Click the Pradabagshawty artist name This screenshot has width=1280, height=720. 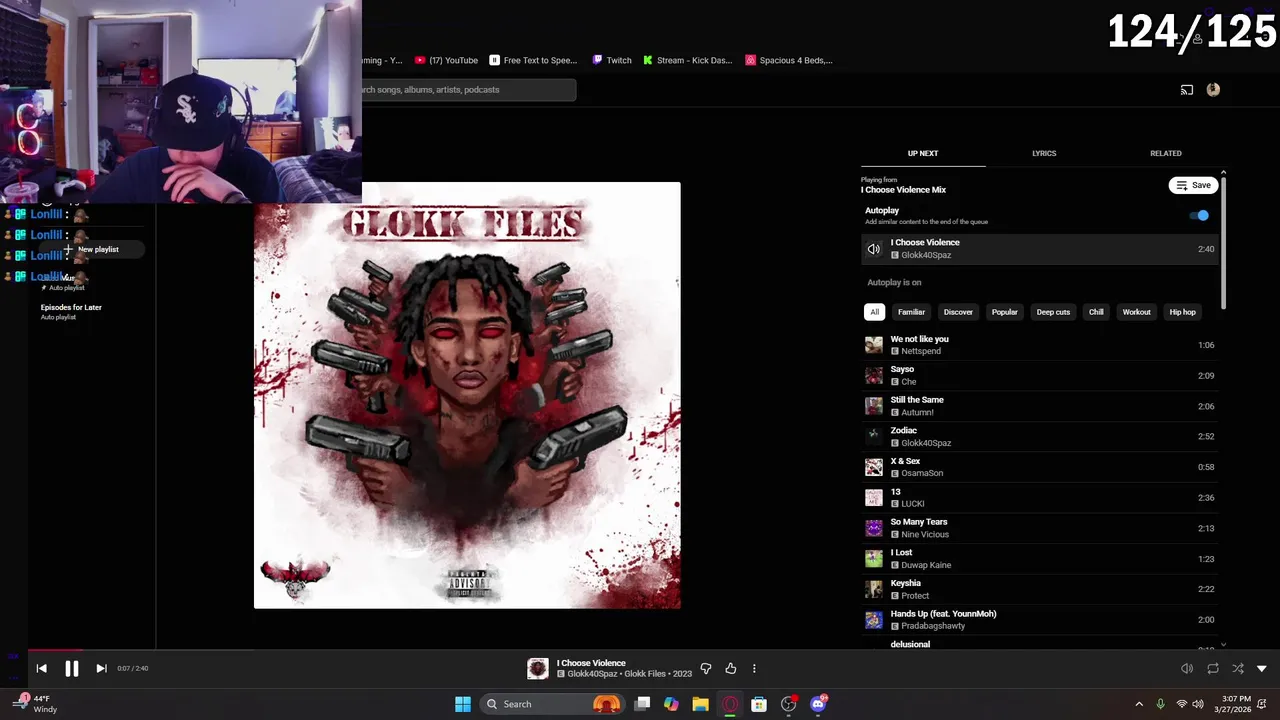(x=933, y=626)
